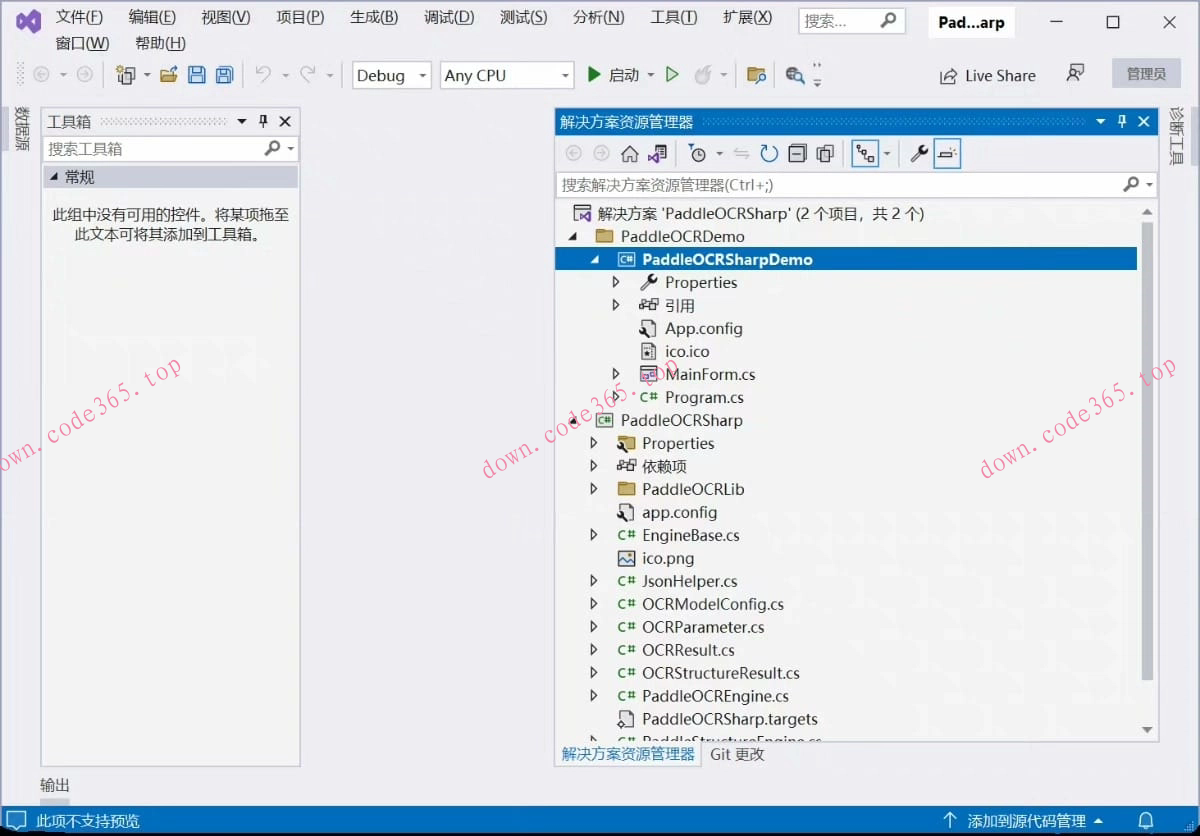Screen dimensions: 1200x836
Task: Click the Pending Changes Filter clock icon
Action: pos(697,154)
